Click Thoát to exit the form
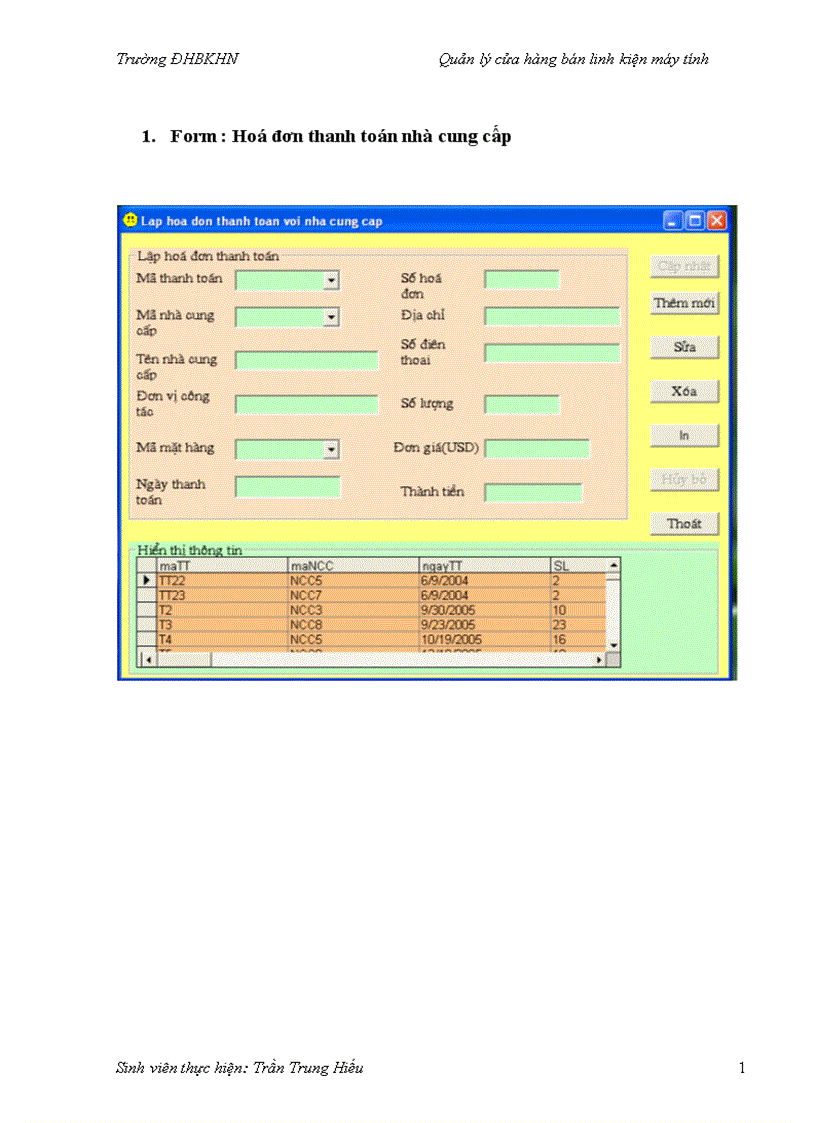The image size is (816, 1123). (x=684, y=523)
